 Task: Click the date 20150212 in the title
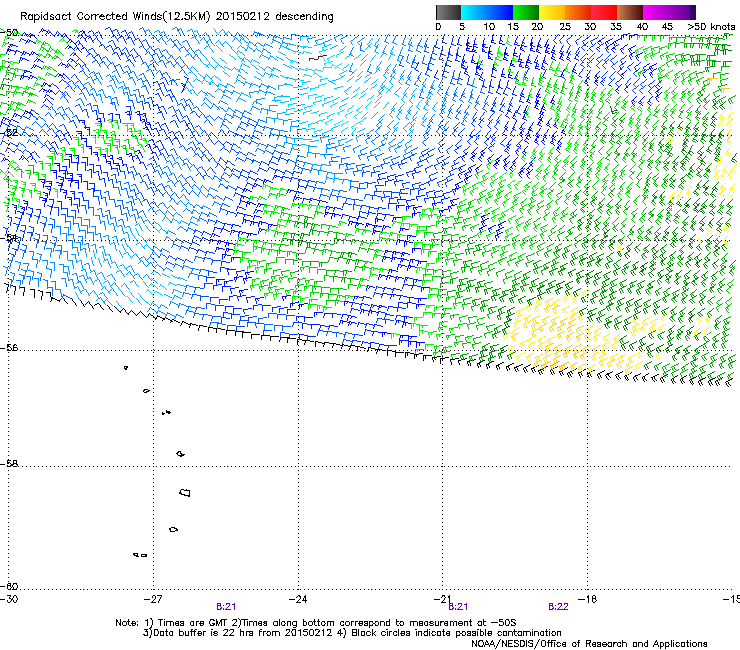pyautogui.click(x=243, y=16)
